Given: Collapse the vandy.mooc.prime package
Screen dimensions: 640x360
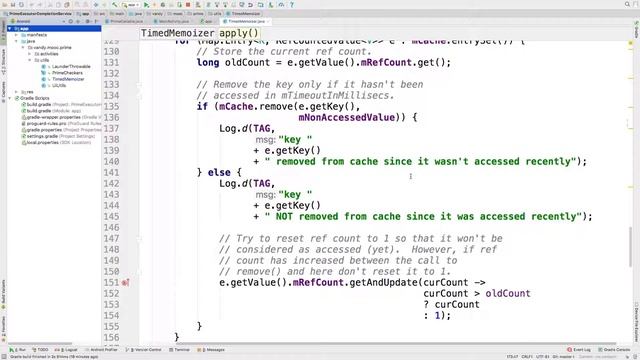Looking at the screenshot, I should tap(23, 48).
